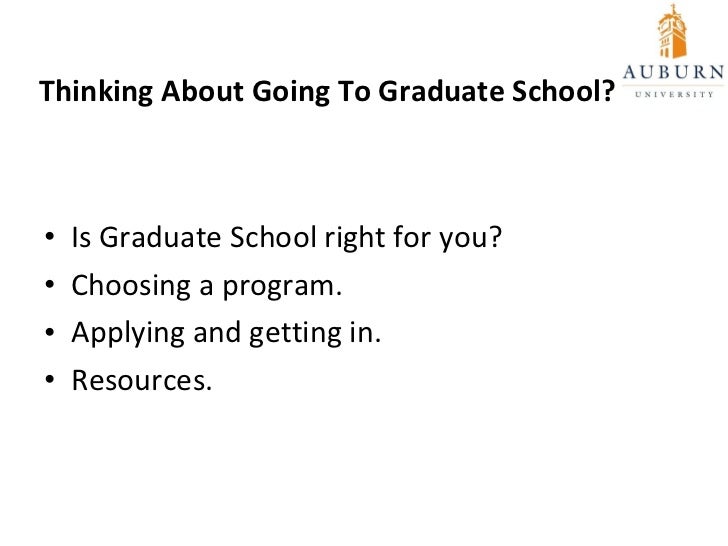Select the bullet dot before 'Resources'
728x546 pixels.
(x=50, y=380)
